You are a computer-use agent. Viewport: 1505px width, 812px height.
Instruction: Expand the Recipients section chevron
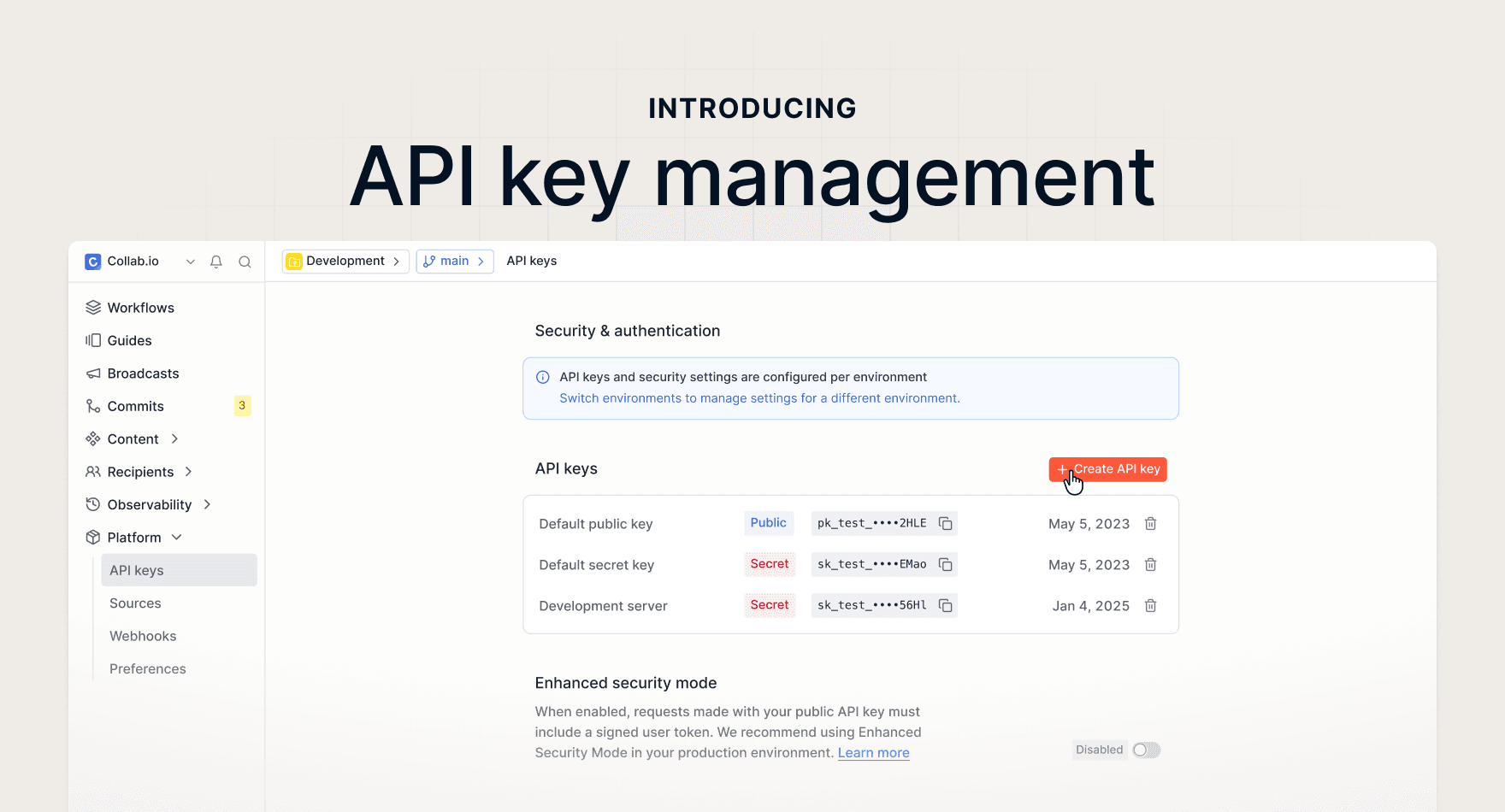(x=189, y=472)
